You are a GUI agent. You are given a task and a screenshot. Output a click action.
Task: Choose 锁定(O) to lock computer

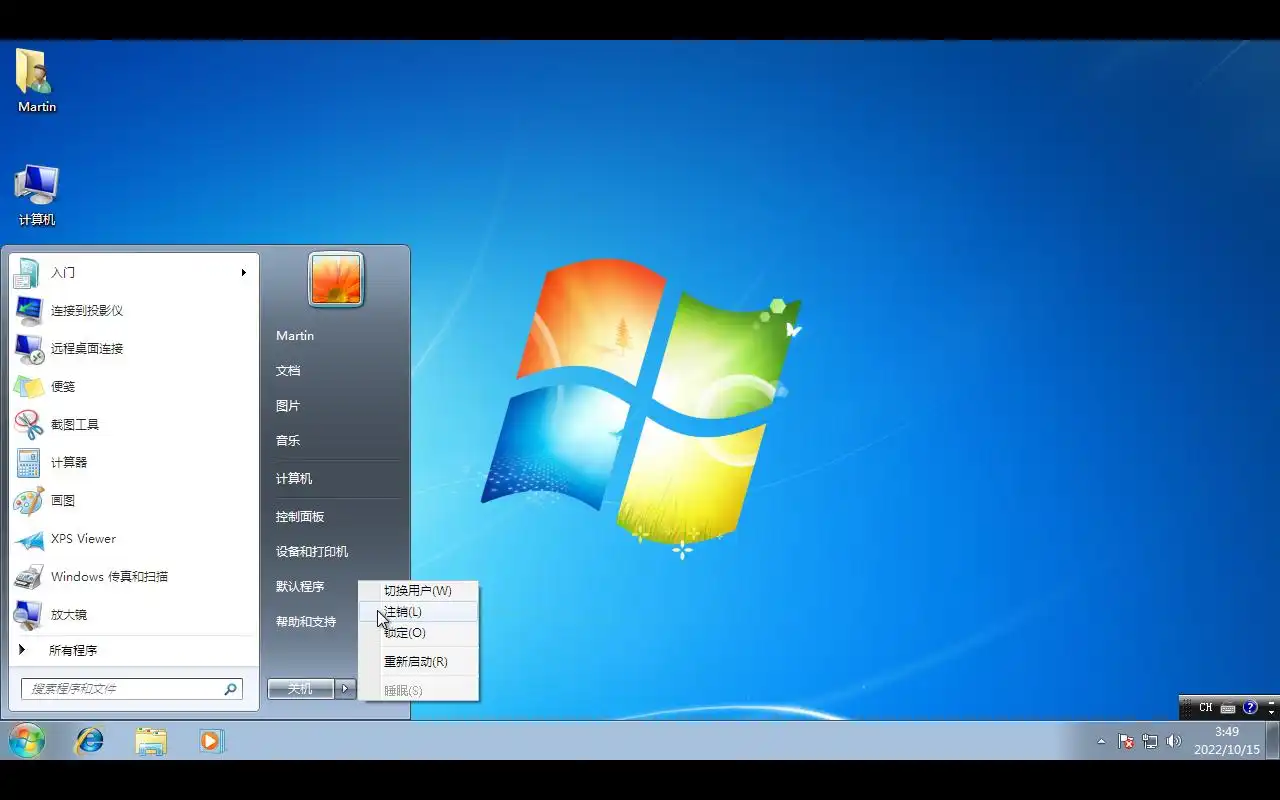click(418, 633)
